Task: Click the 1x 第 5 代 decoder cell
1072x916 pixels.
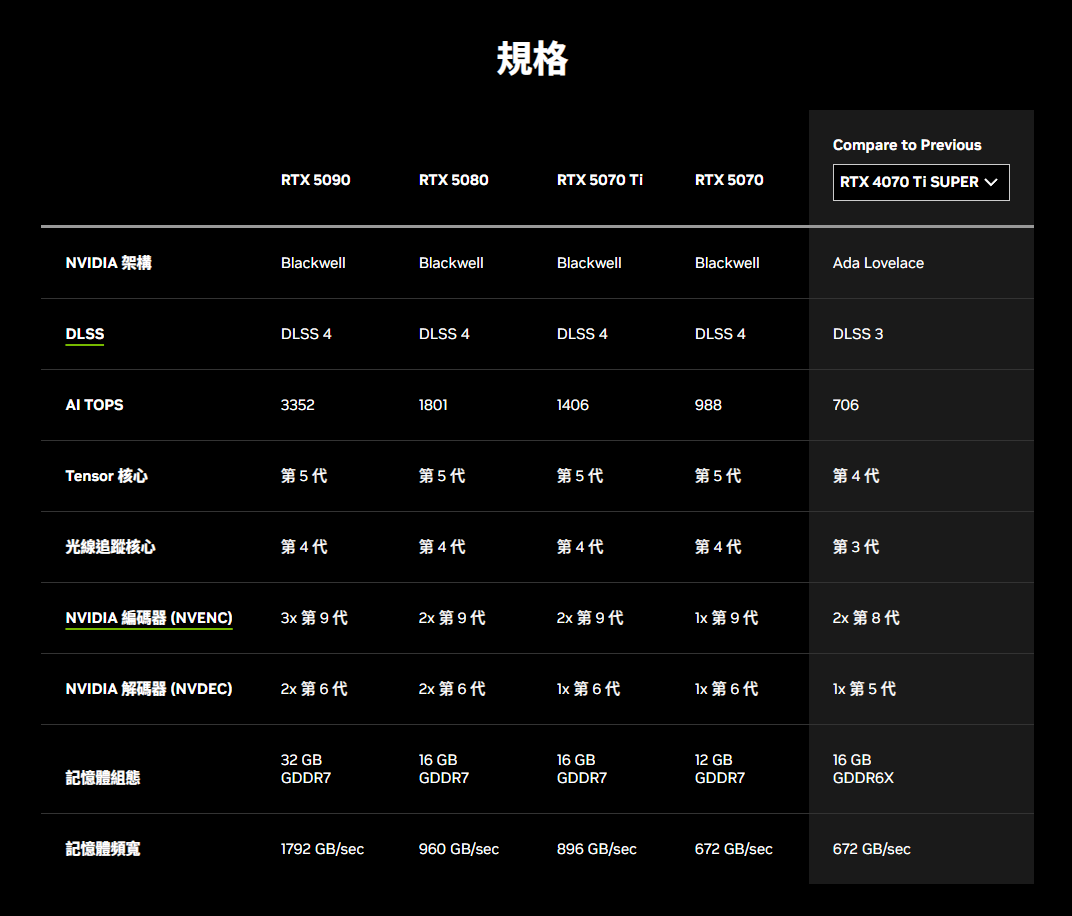Action: click(x=864, y=689)
